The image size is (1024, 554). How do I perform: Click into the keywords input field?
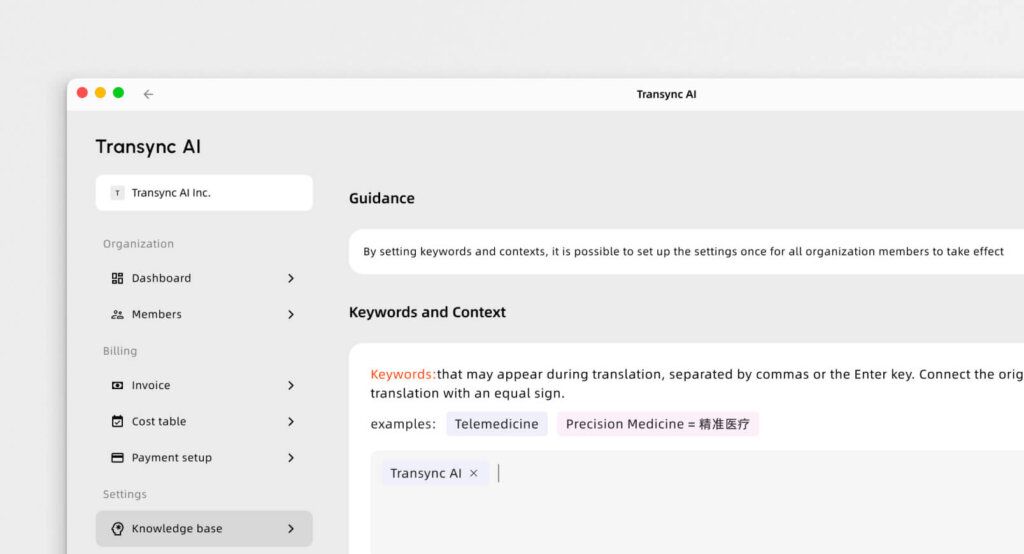point(700,500)
